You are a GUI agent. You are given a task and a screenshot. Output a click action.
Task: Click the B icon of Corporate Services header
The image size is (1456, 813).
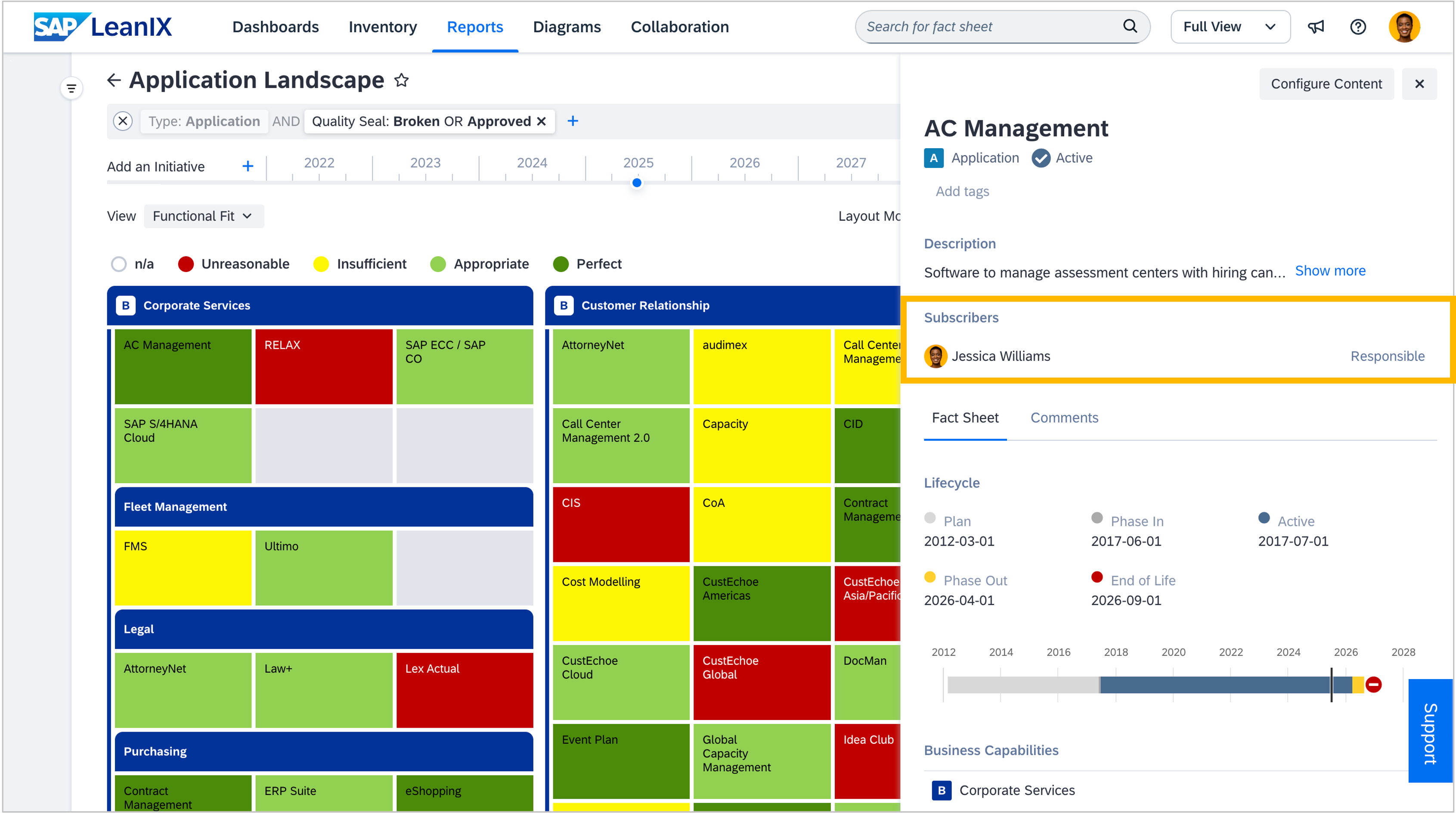(125, 305)
